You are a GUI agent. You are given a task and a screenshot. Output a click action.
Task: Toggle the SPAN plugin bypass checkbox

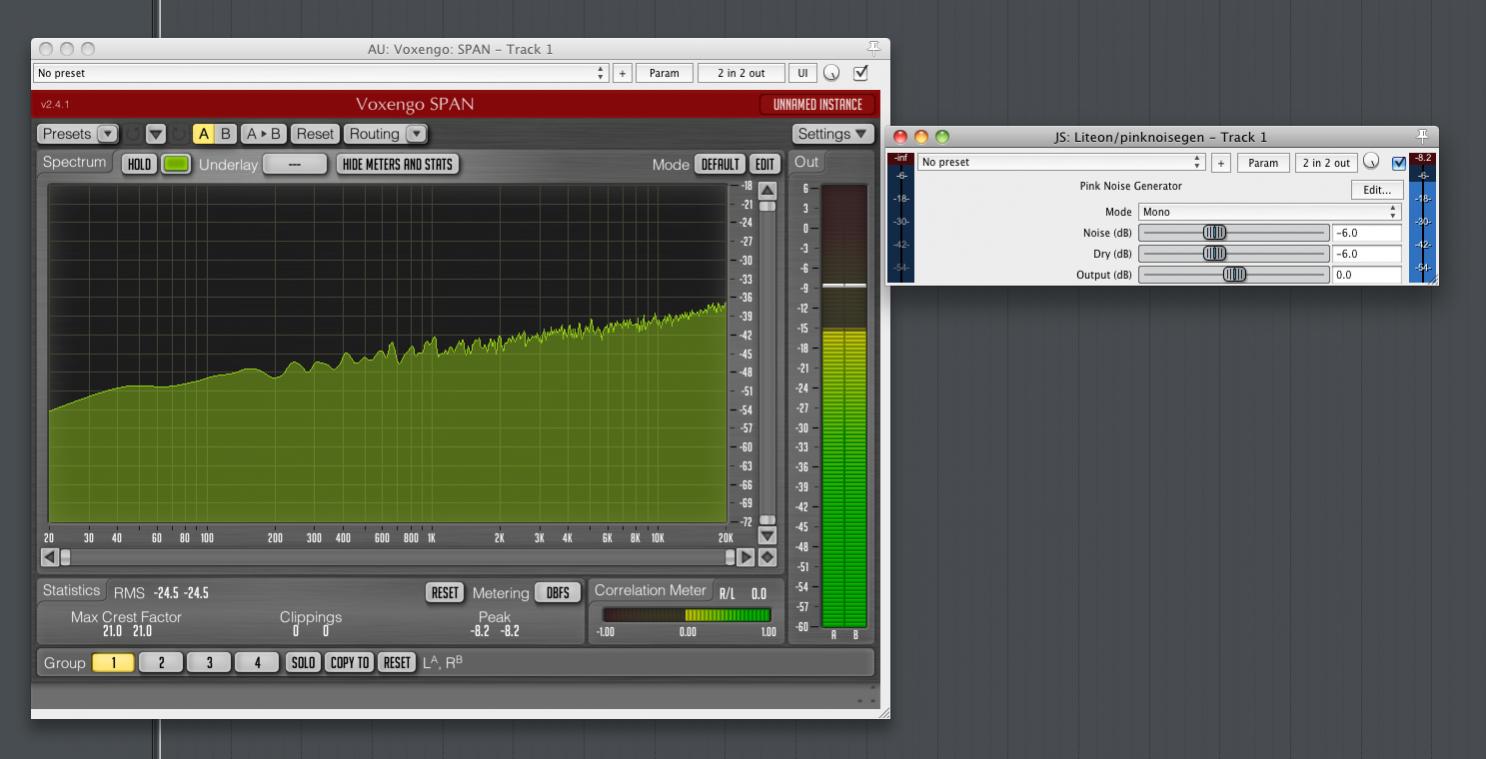(x=859, y=73)
